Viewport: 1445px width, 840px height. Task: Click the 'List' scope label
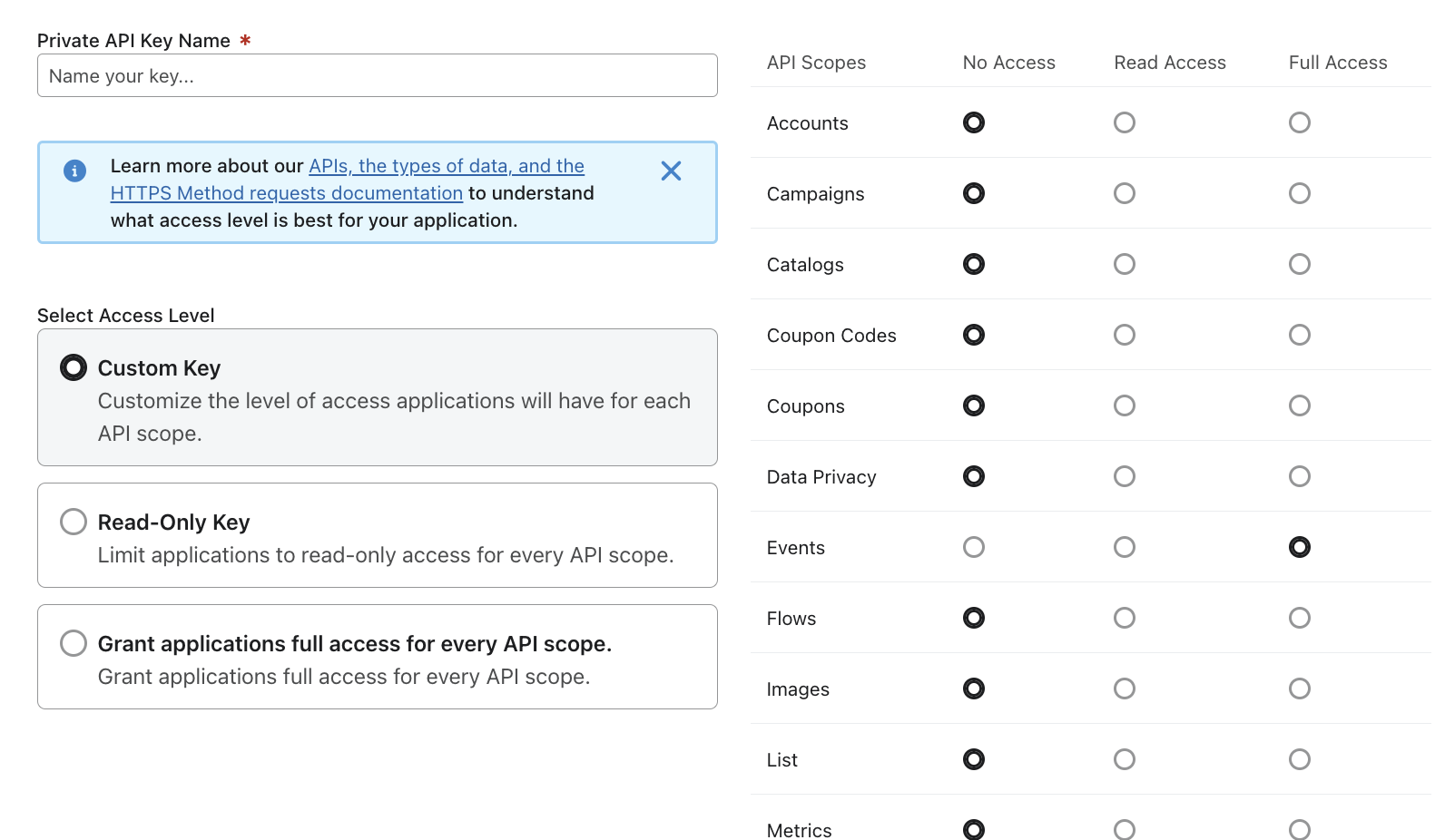[x=782, y=760]
